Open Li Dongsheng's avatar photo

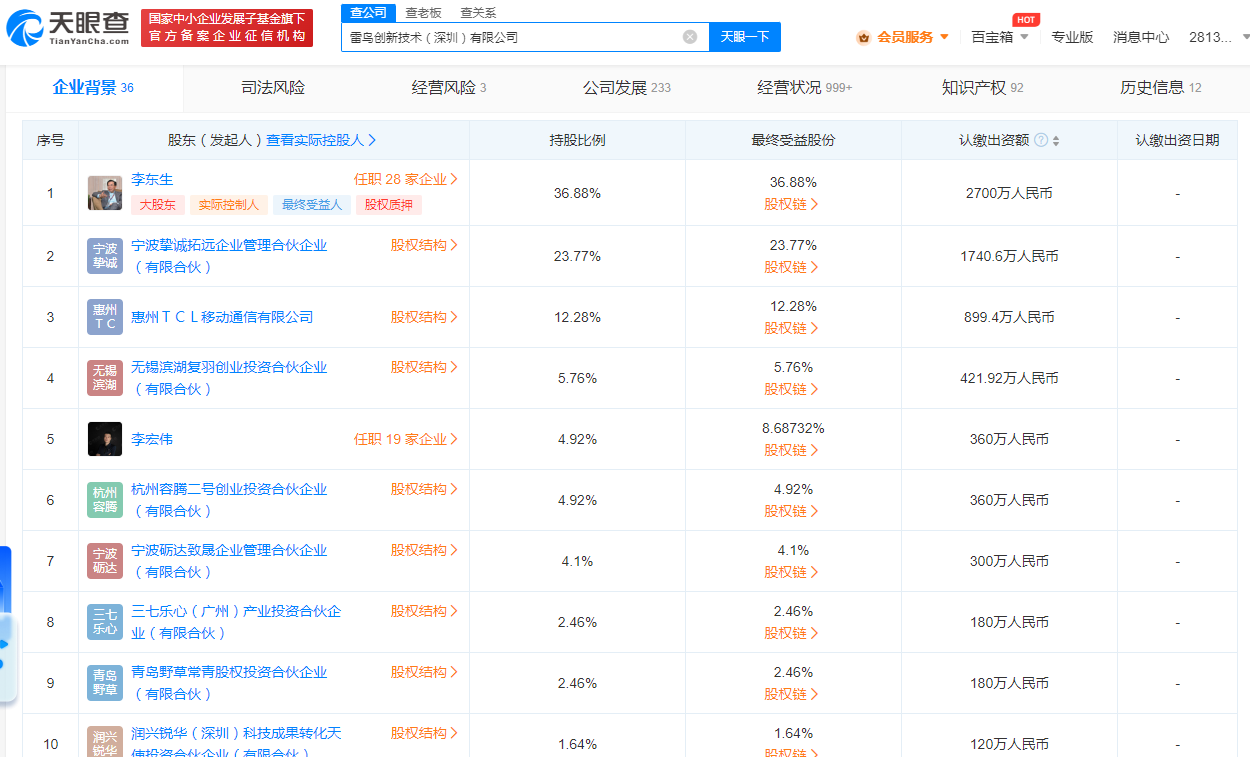point(105,193)
